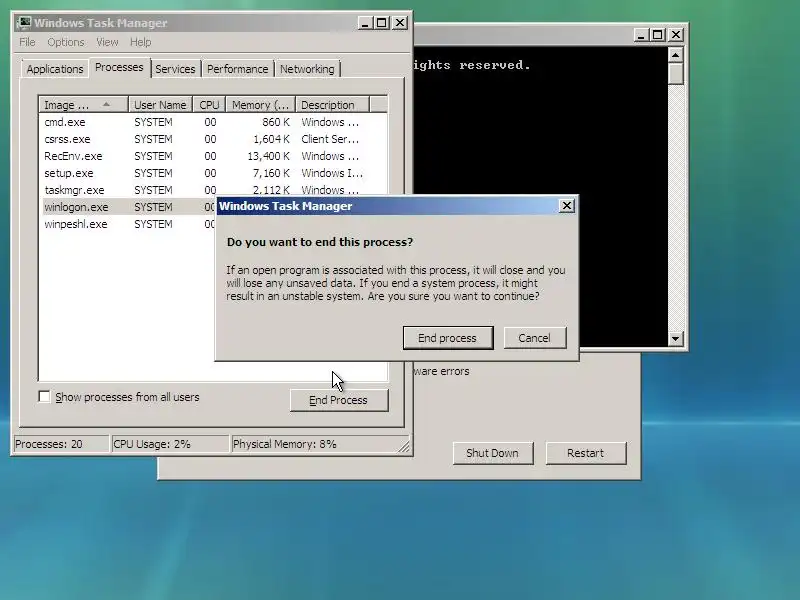
Task: Open the View menu
Action: tap(107, 42)
